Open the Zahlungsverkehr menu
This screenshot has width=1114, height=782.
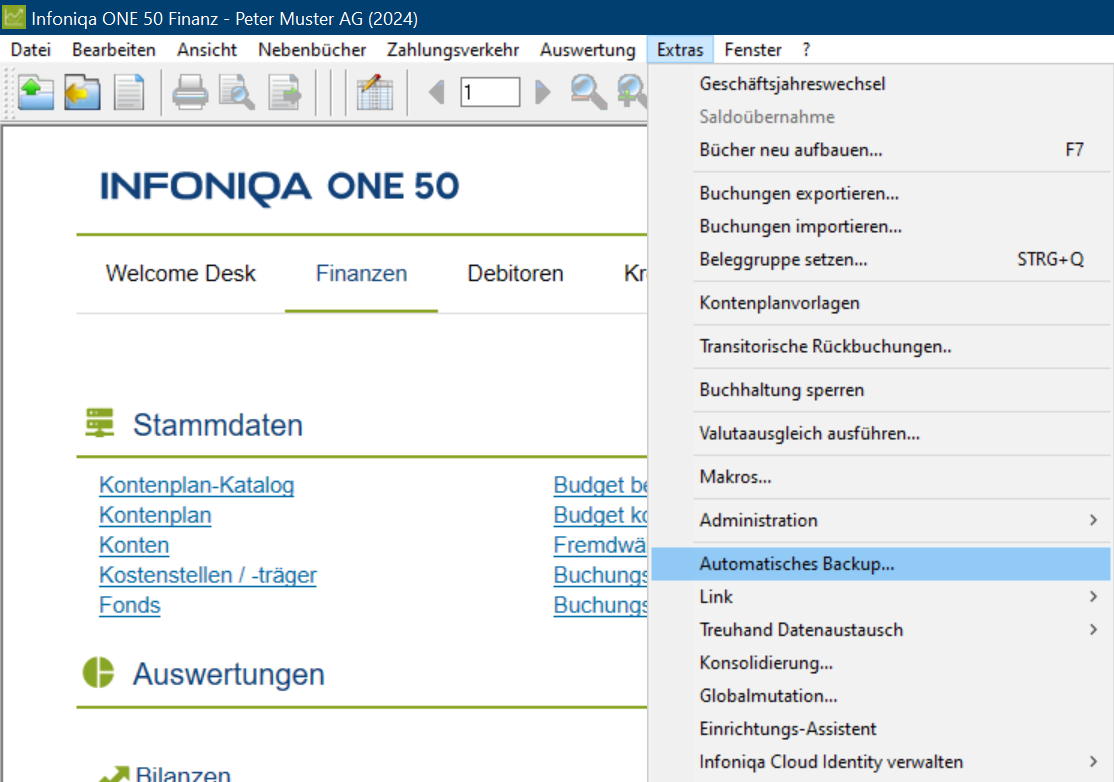pos(453,50)
